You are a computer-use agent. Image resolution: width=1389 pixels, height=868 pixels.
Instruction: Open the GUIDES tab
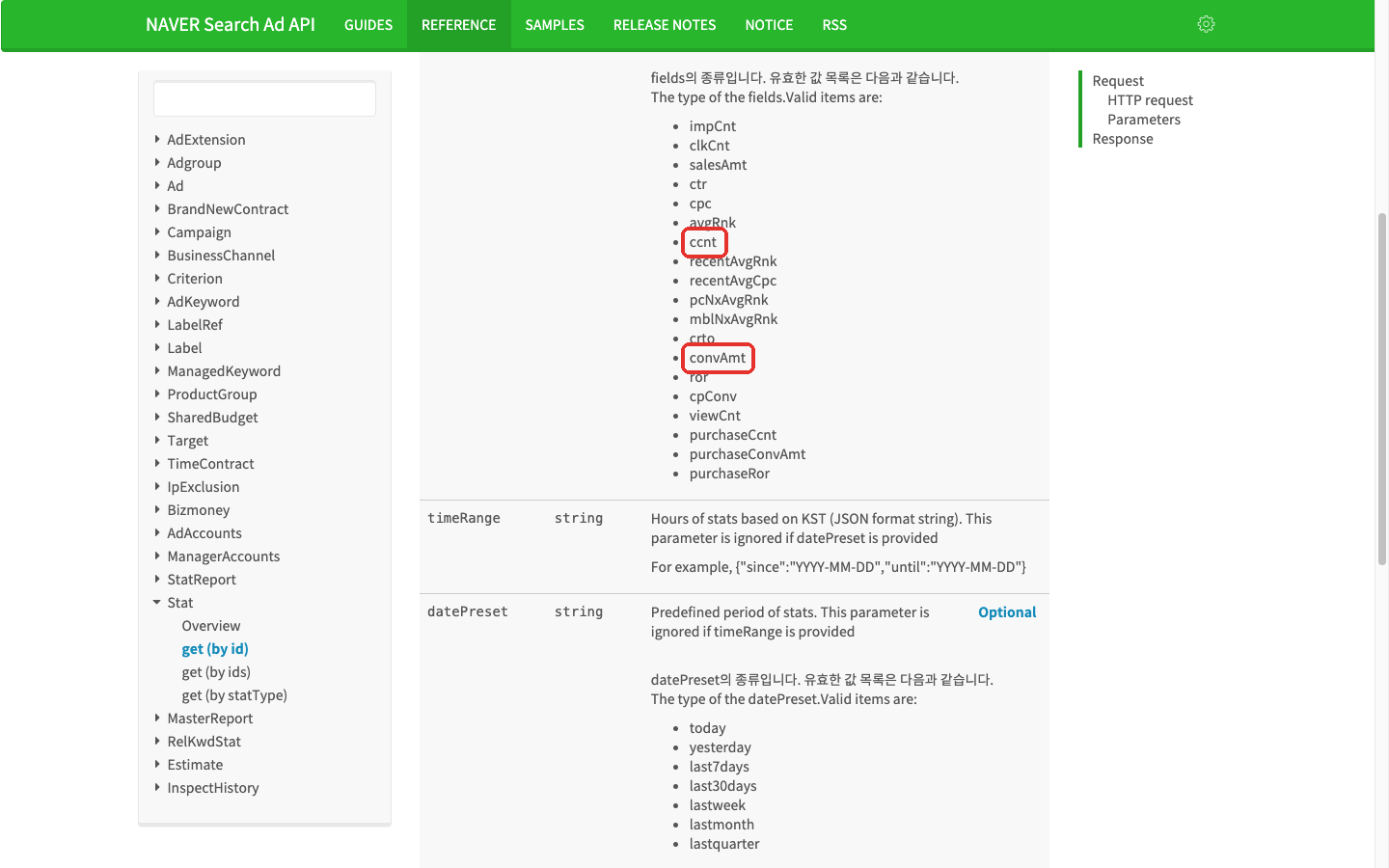coord(368,25)
